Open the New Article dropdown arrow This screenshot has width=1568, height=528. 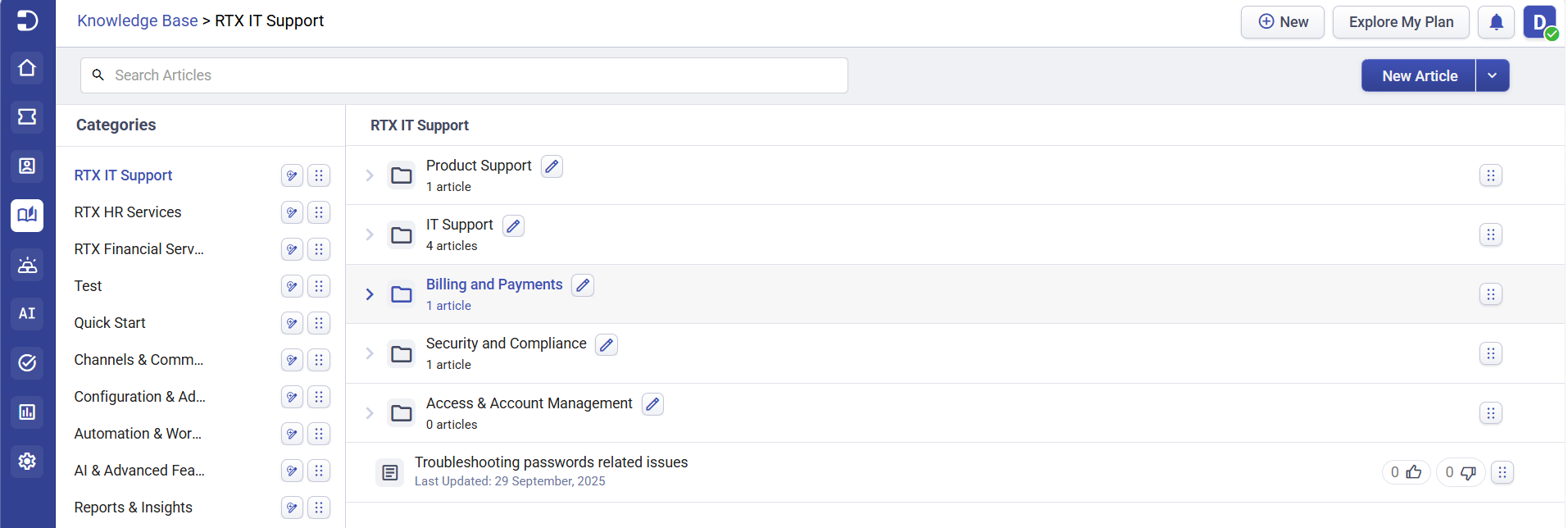coord(1493,75)
